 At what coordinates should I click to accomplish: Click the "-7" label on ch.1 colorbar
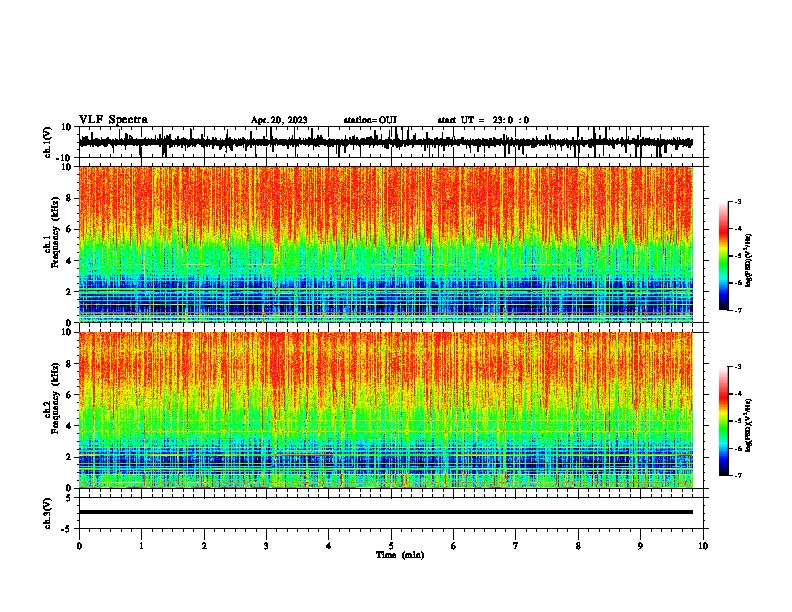[x=737, y=310]
